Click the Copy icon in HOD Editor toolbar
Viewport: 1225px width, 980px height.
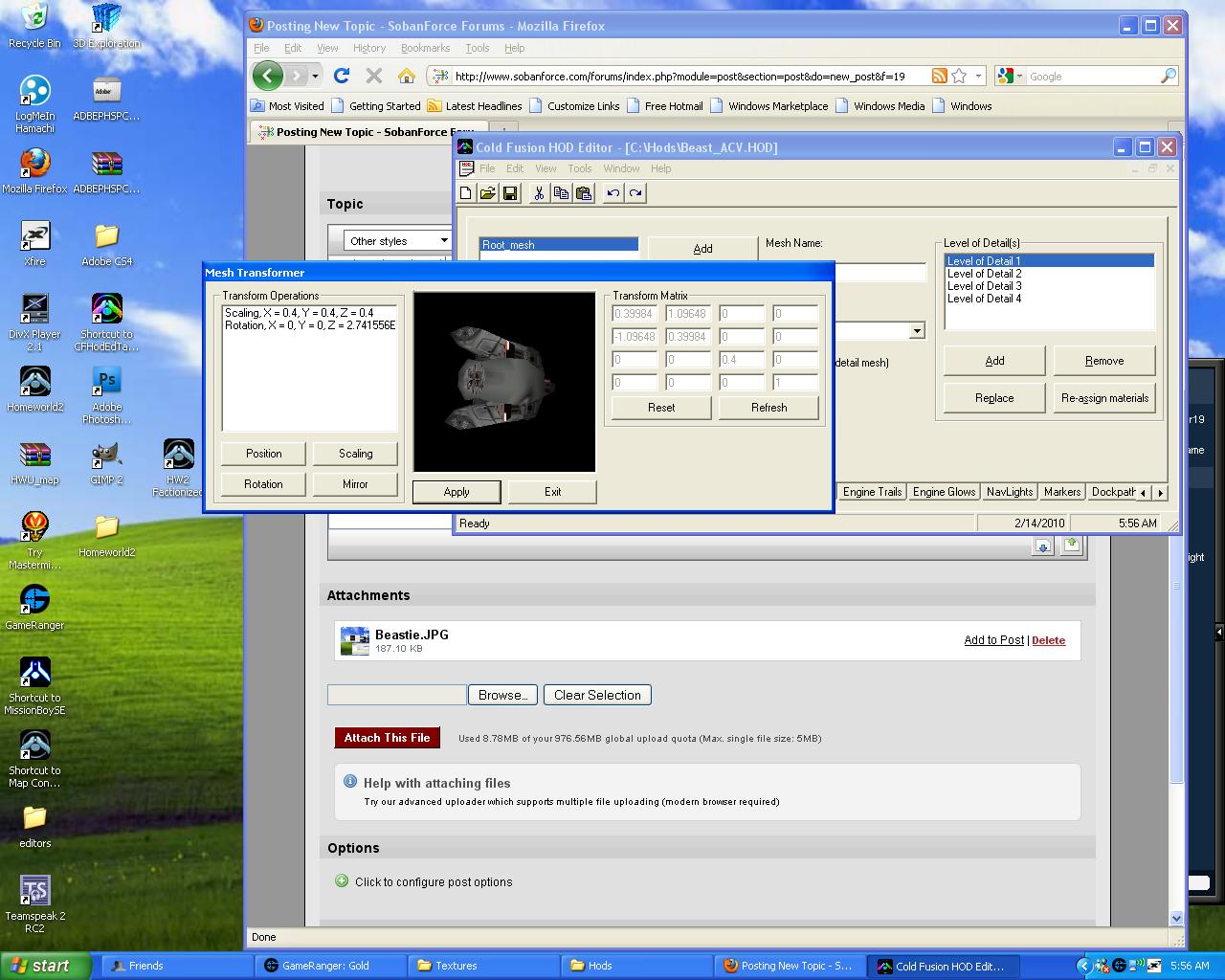point(561,193)
